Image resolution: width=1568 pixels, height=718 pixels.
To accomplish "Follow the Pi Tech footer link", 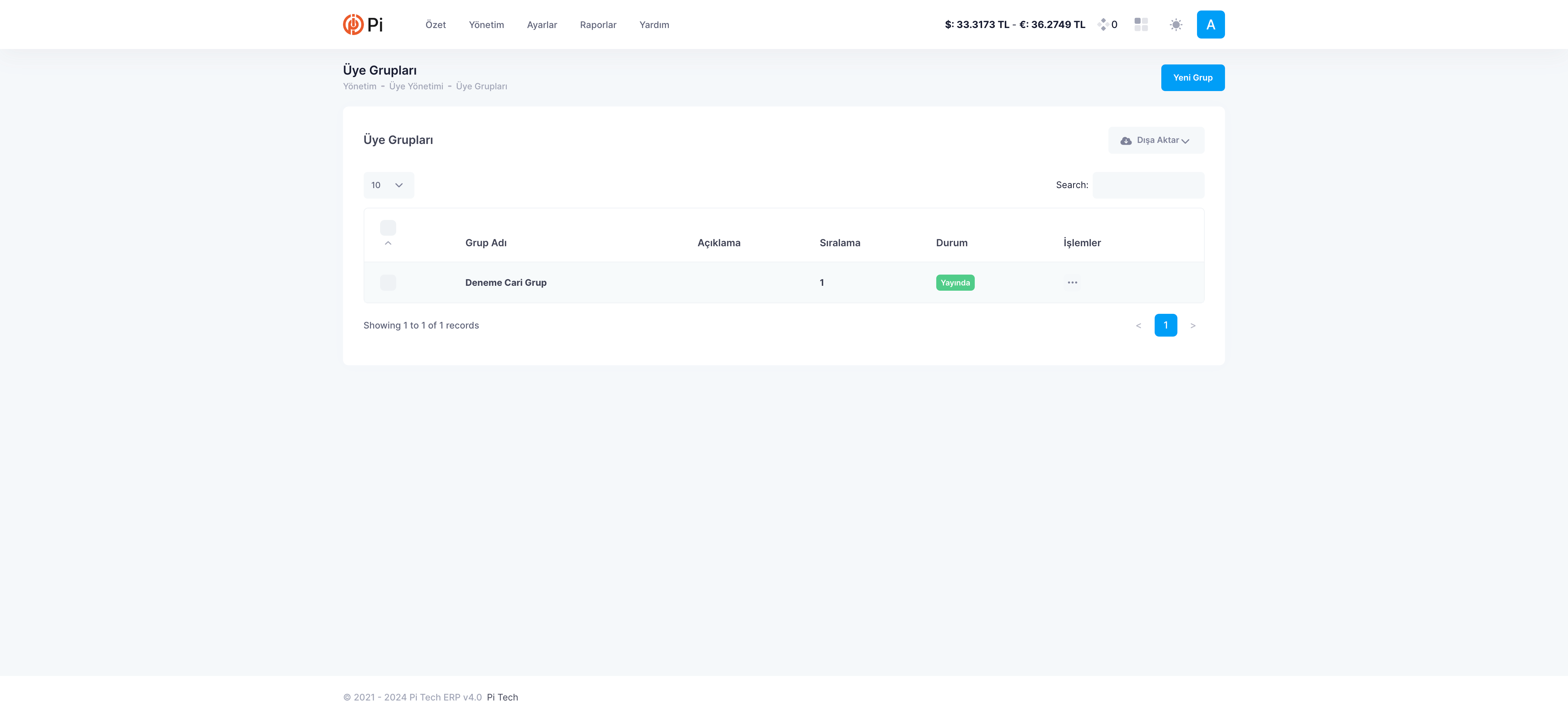I will point(502,697).
